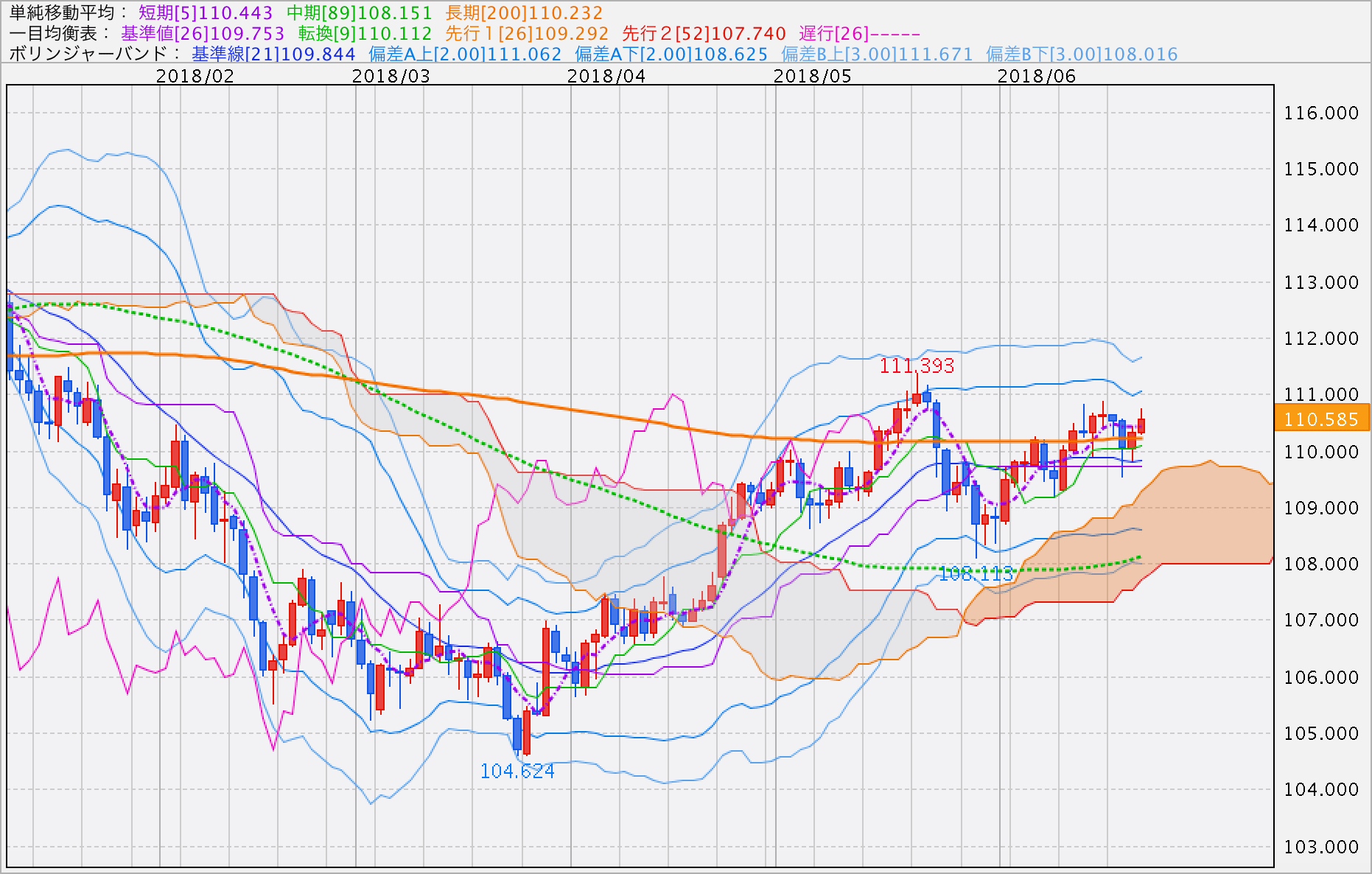Click the mid-term 中期[89] moving average legend

pyautogui.click(x=359, y=13)
